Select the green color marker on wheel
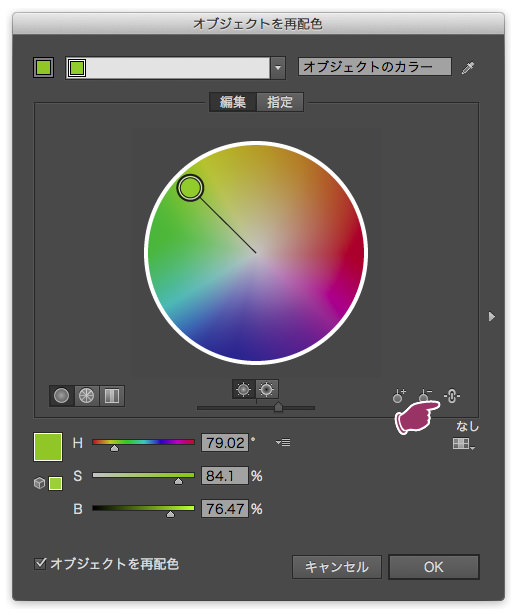 pyautogui.click(x=190, y=188)
